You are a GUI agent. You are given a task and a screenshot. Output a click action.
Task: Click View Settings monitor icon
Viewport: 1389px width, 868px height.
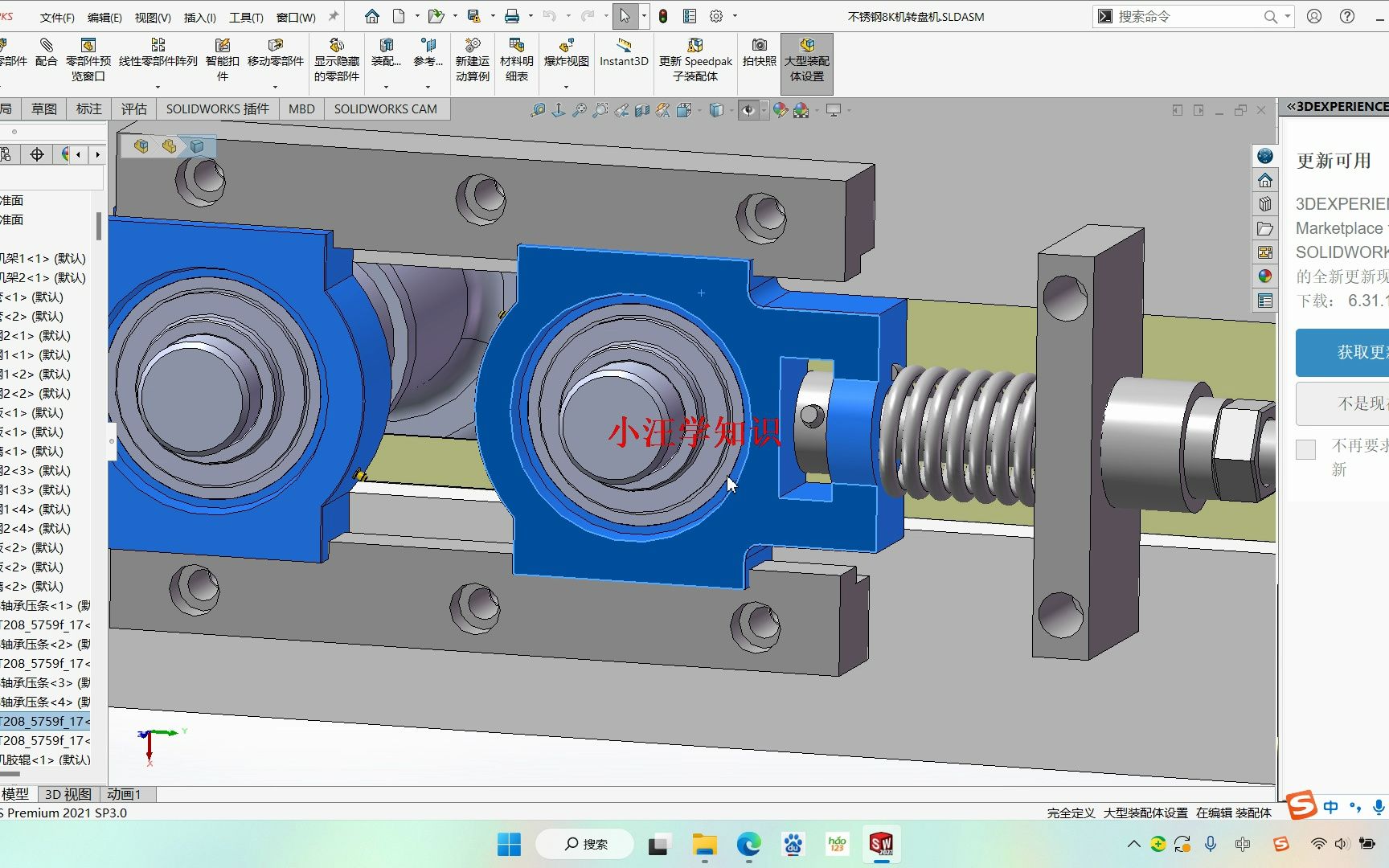coord(834,110)
